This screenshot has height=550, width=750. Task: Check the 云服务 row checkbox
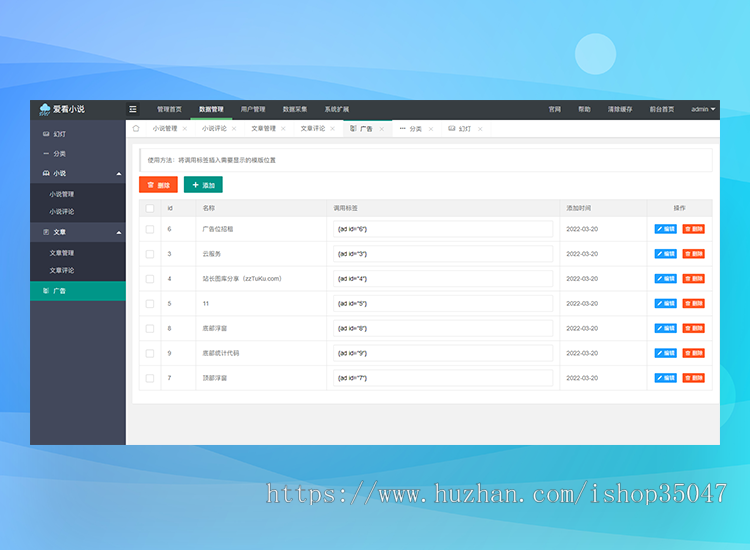tap(150, 254)
